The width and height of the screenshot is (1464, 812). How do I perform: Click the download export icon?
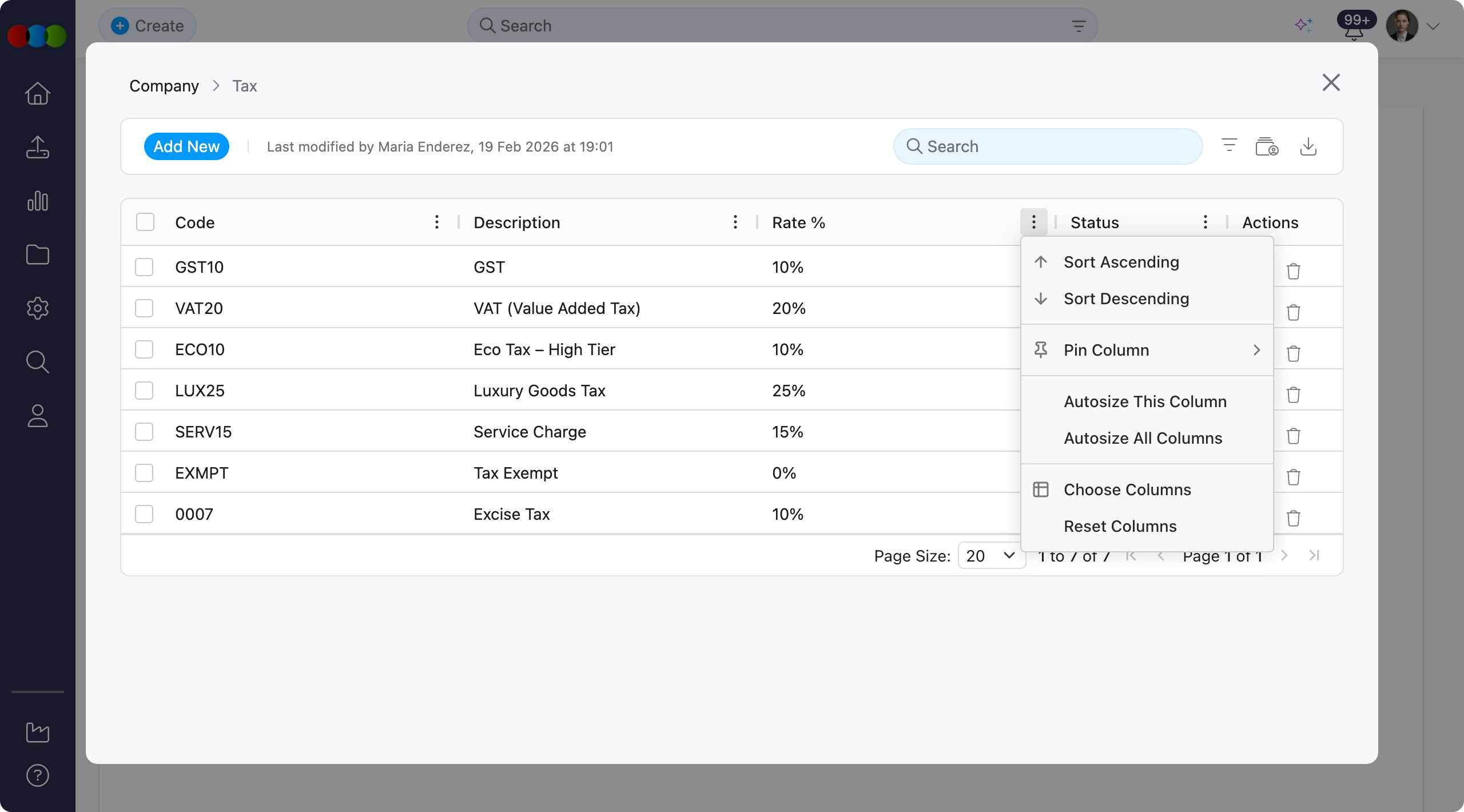point(1308,147)
